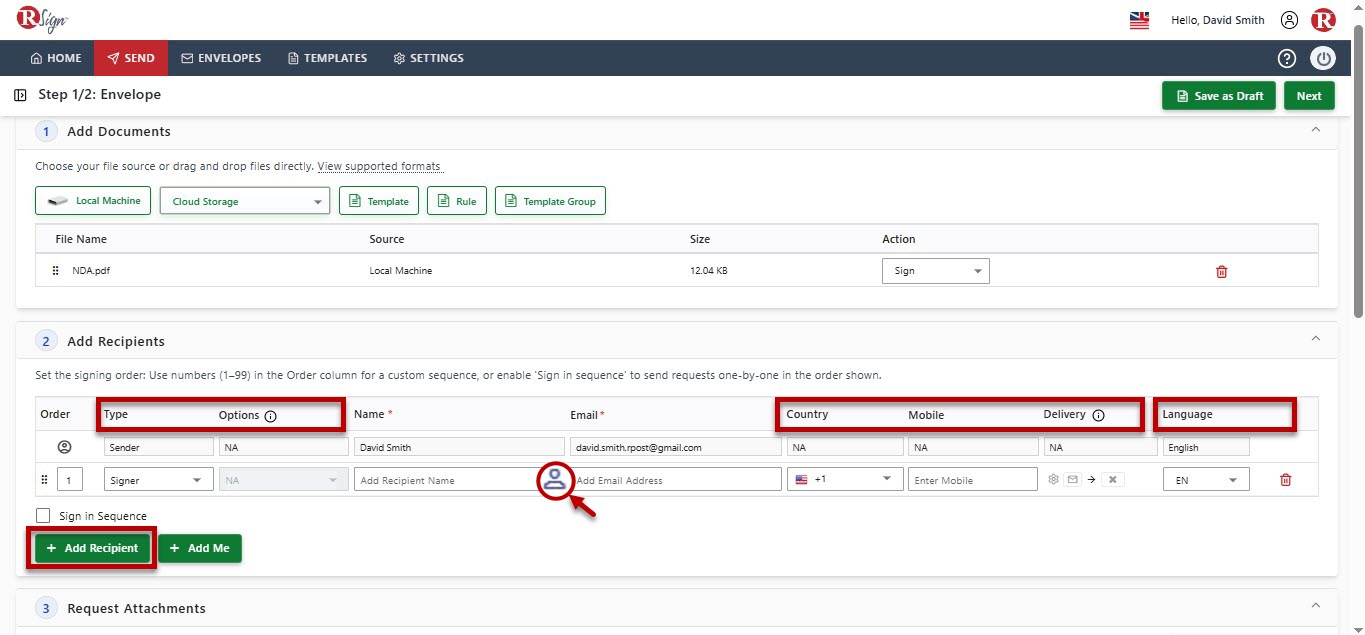This screenshot has width=1365, height=635.
Task: Click the Options info icon
Action: point(270,415)
